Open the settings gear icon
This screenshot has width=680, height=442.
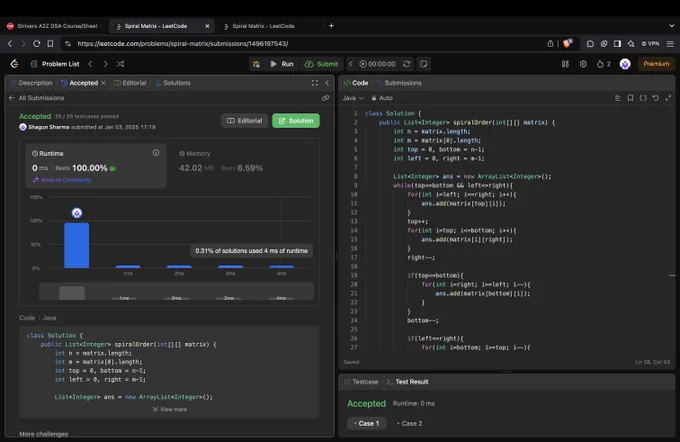click(583, 64)
